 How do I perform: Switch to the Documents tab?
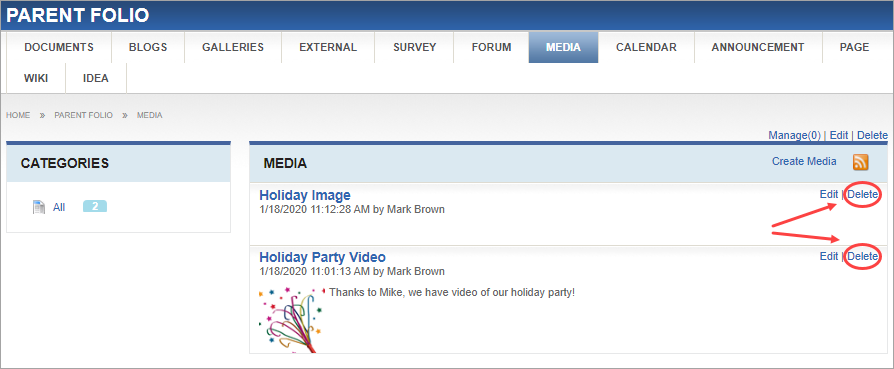[59, 47]
